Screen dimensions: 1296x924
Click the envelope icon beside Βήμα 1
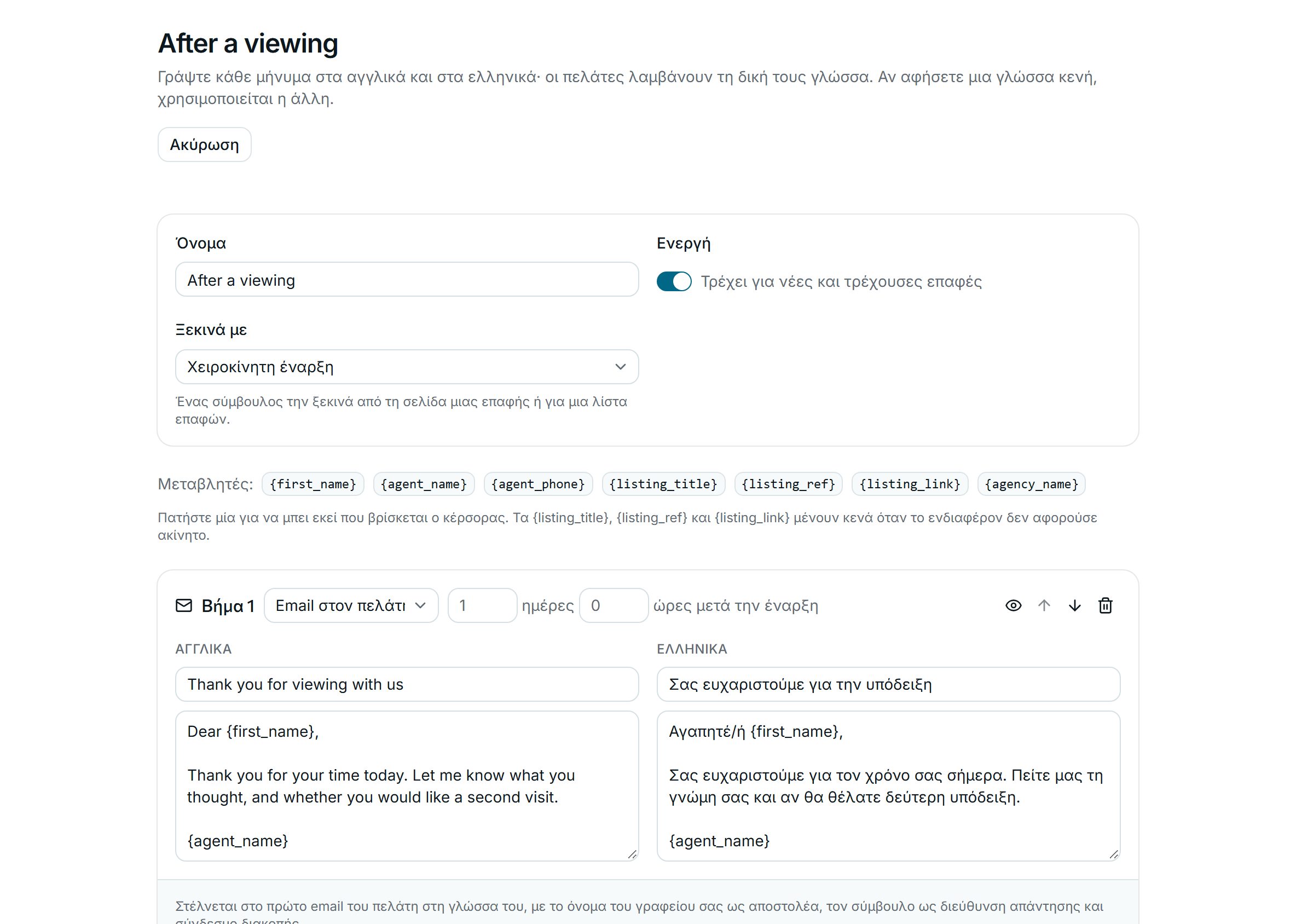click(184, 605)
